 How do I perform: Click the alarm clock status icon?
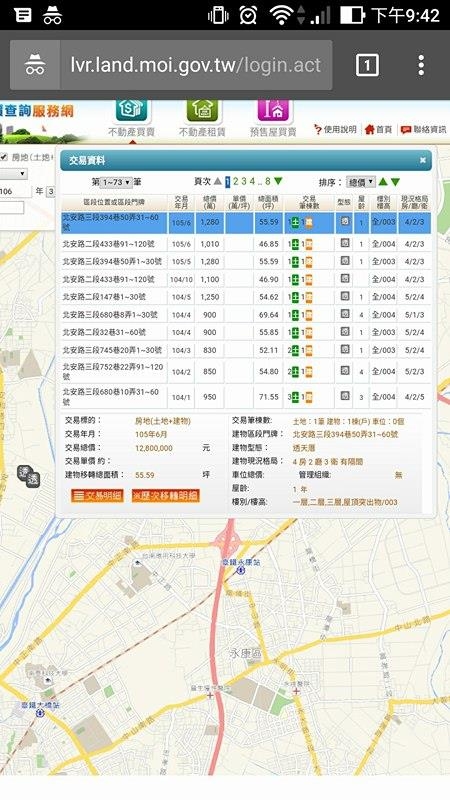pyautogui.click(x=248, y=15)
